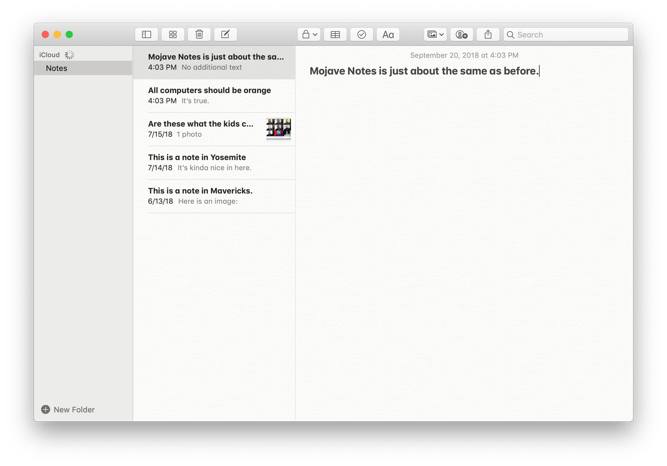The image size is (667, 466).
Task: Create a new note with compose icon
Action: tap(225, 34)
